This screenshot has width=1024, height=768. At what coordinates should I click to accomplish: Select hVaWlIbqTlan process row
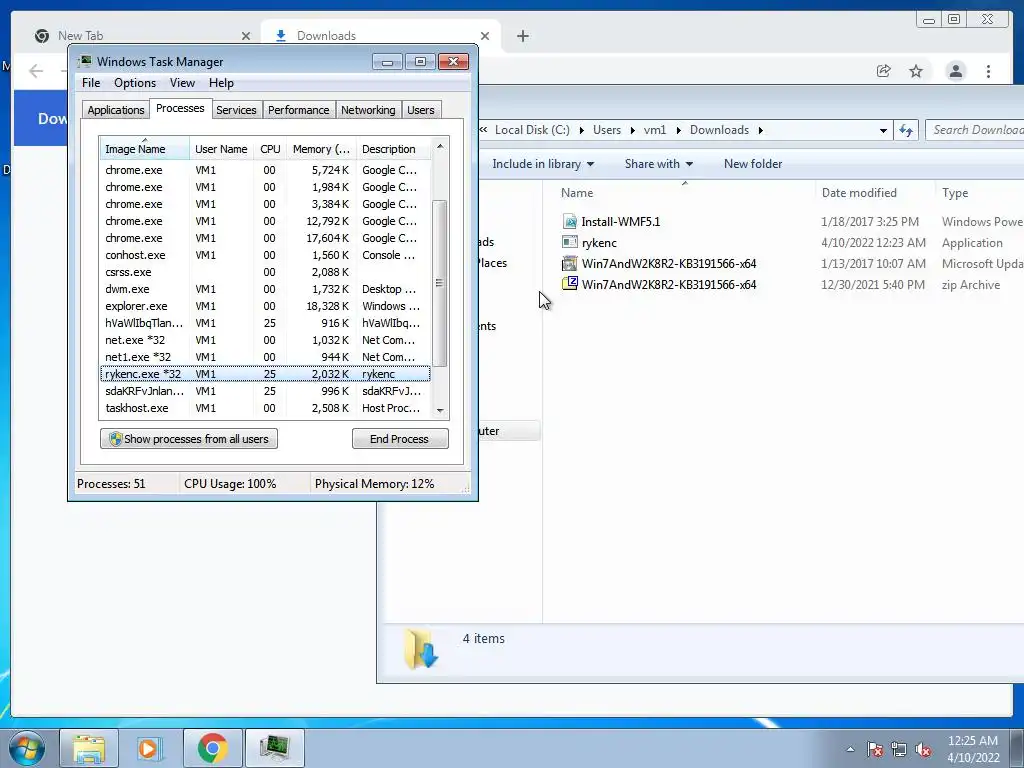click(265, 323)
